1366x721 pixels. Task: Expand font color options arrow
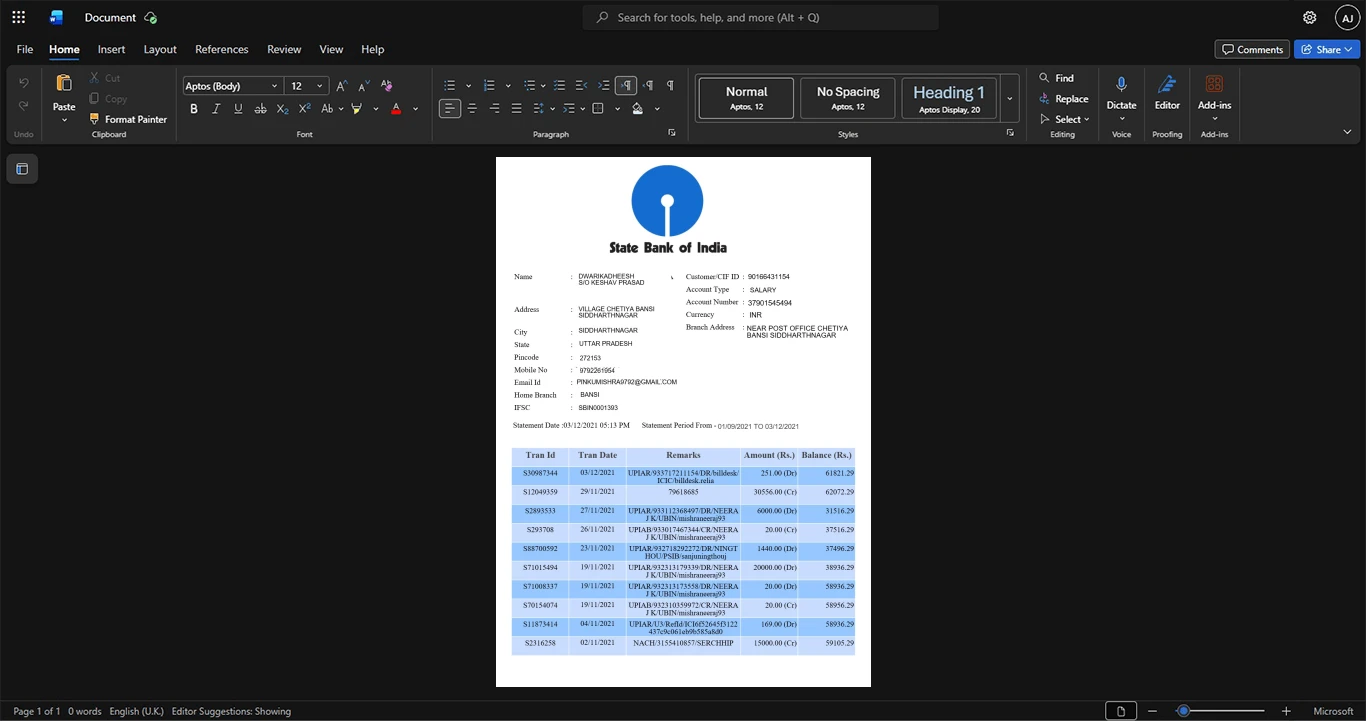415,108
